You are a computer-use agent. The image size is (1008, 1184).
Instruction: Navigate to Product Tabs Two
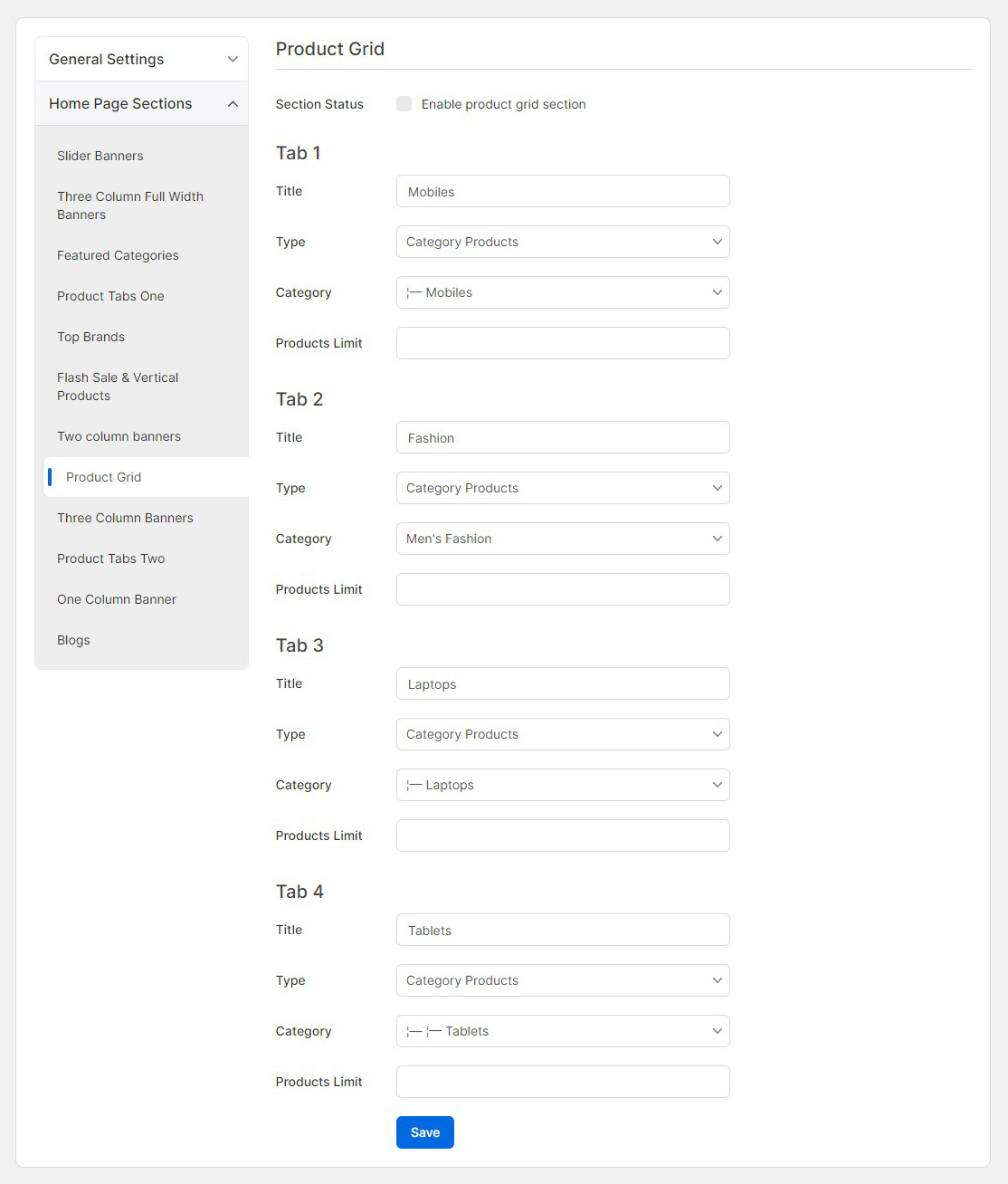111,559
